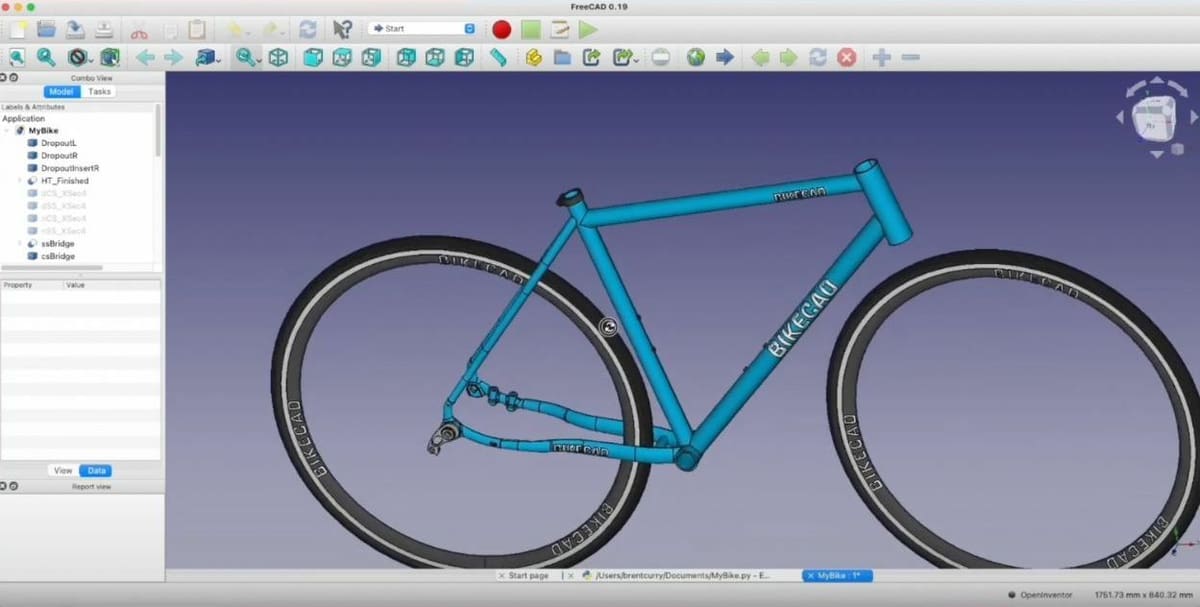Select DropoutR in the tree
Viewport: 1200px width, 607px height.
59,156
